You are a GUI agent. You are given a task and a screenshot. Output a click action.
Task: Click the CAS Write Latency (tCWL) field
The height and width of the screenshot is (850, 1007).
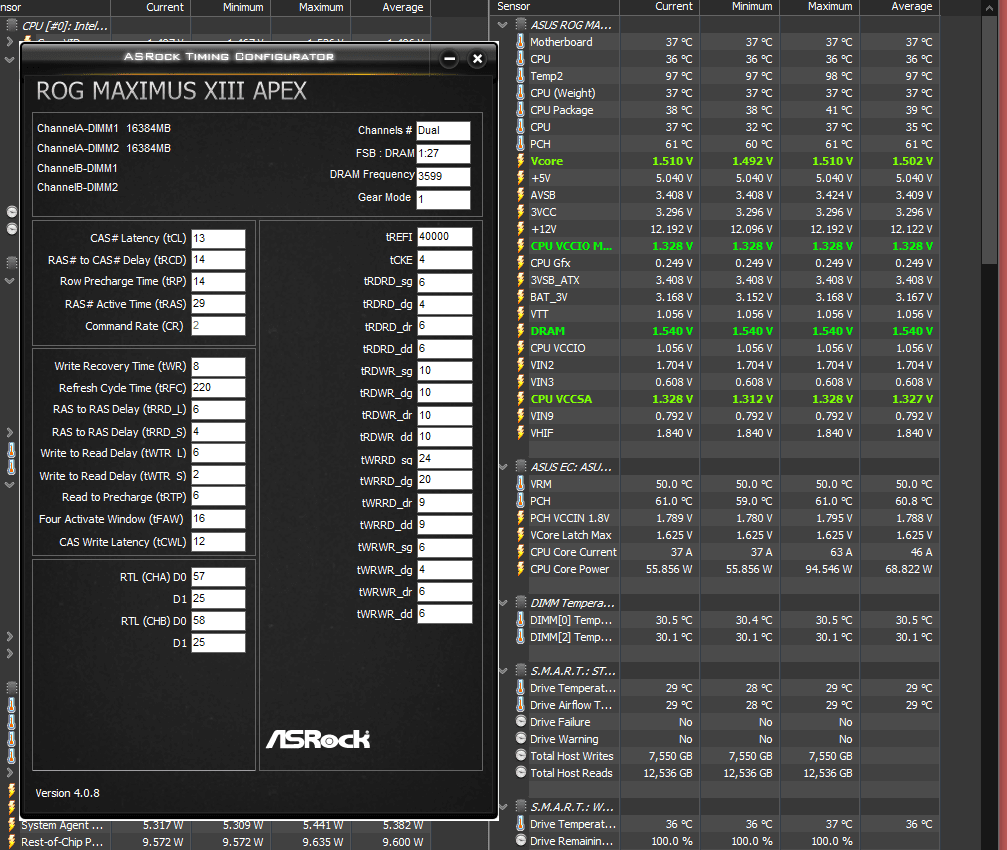218,542
